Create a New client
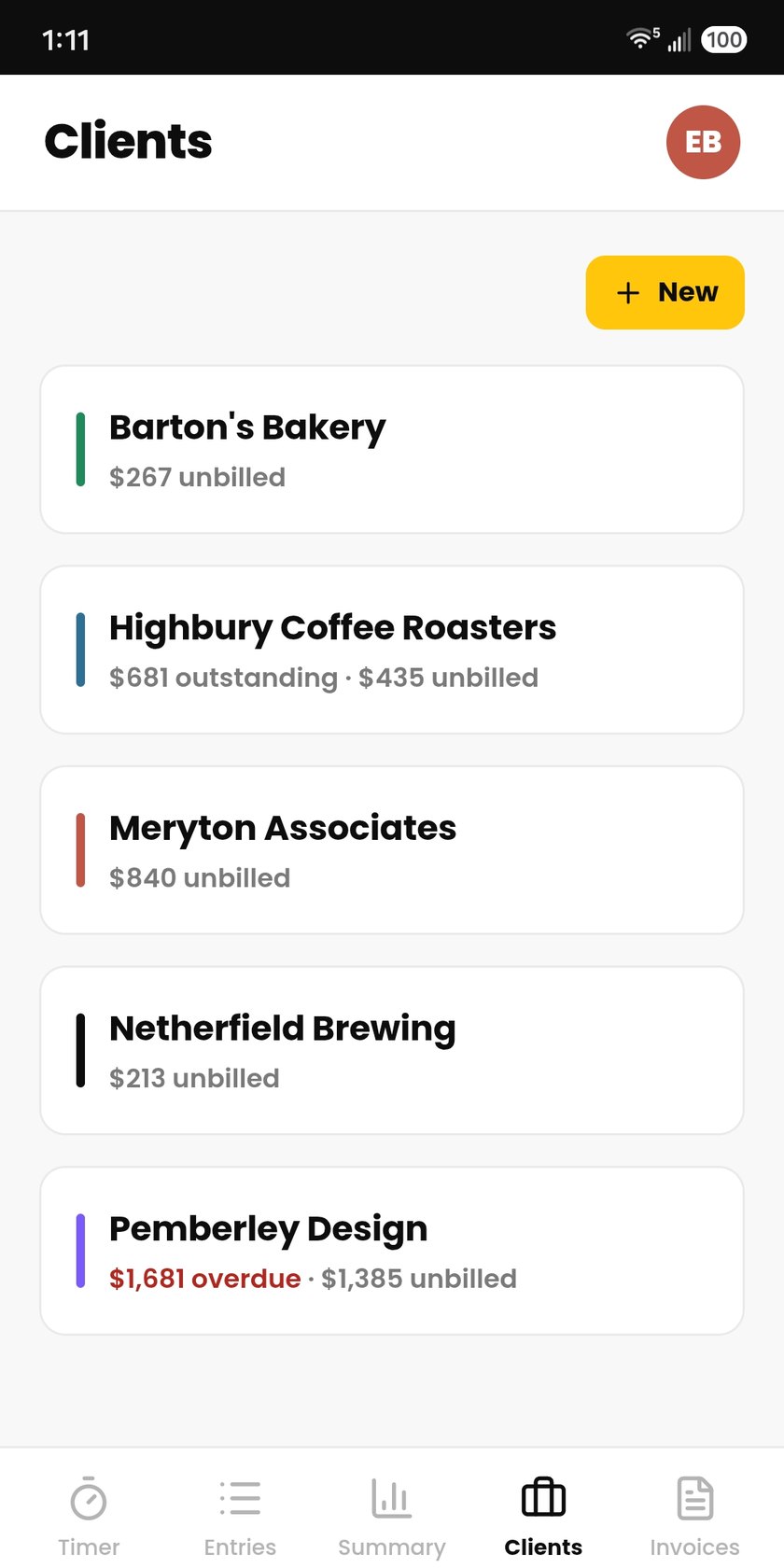784x1568 pixels. coord(665,292)
